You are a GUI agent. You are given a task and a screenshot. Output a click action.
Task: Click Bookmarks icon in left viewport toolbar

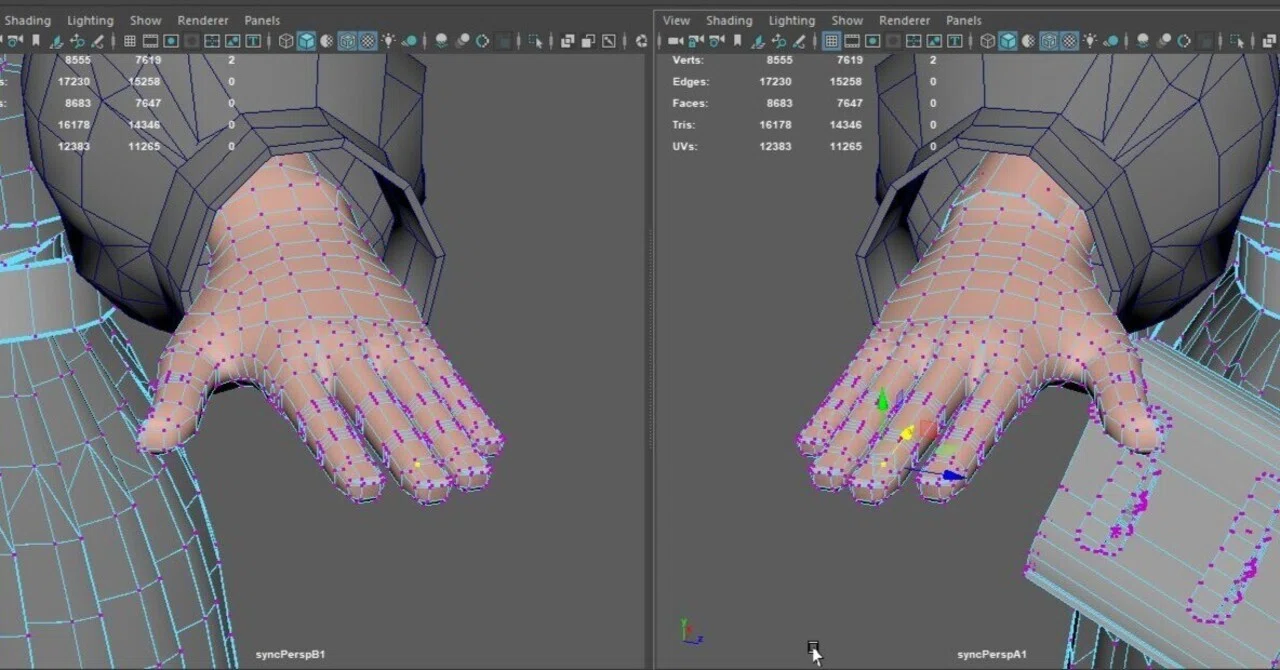click(36, 41)
